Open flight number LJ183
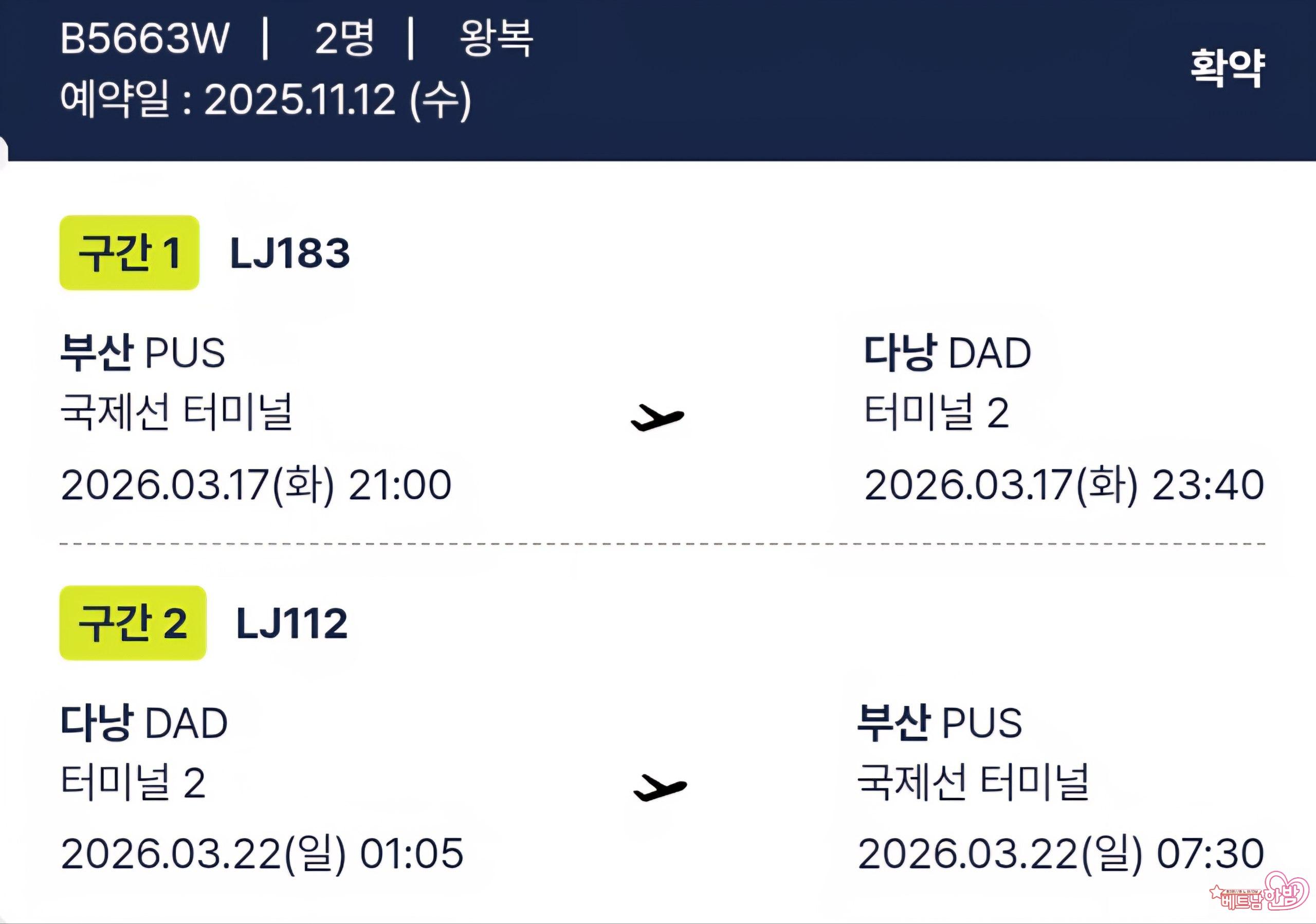The height and width of the screenshot is (924, 1316). pos(289,253)
